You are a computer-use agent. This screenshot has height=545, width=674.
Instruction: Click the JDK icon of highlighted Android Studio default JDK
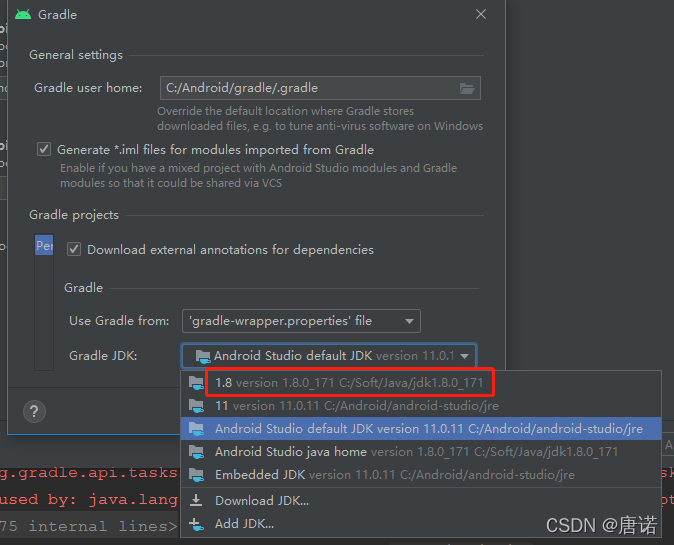pos(196,429)
